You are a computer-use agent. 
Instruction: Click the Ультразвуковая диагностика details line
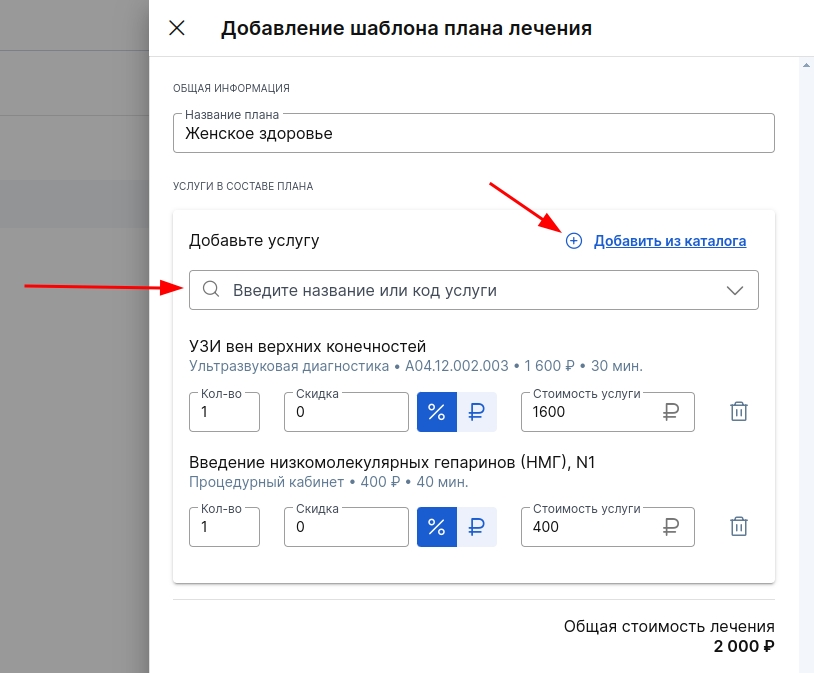click(416, 366)
